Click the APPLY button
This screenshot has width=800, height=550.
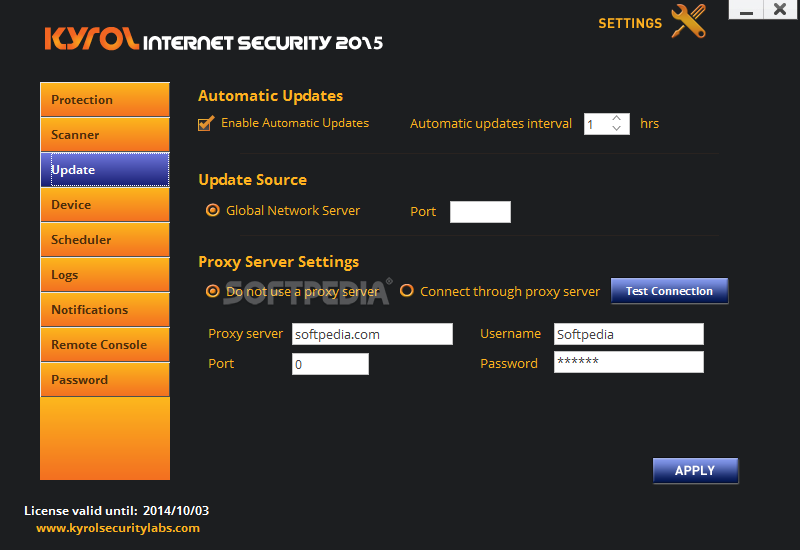click(x=695, y=470)
